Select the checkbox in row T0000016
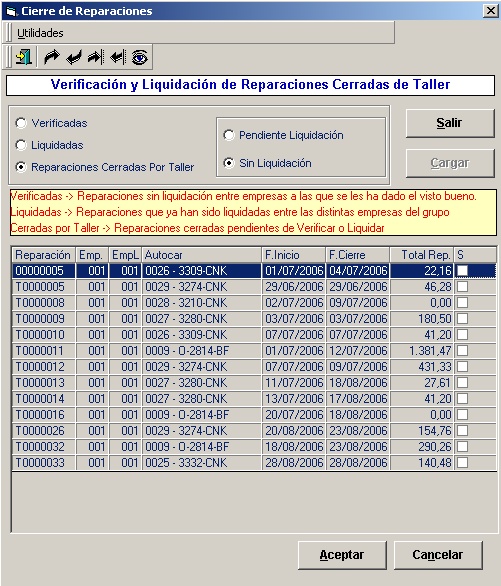Viewport: 501px width, 586px height. pos(463,414)
